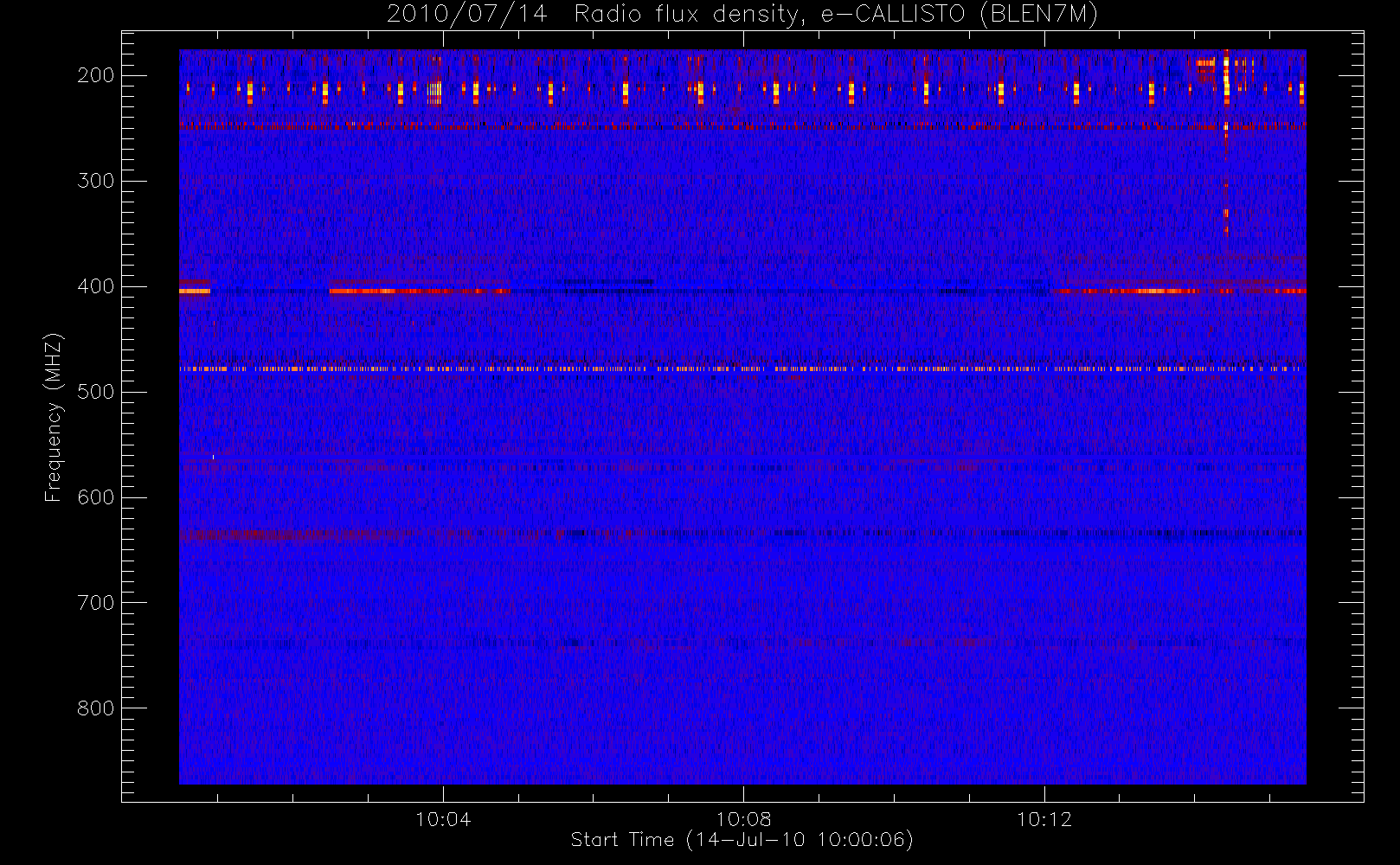Click the 300 frequency tick label
Viewport: 1400px width, 865px height.
[96, 181]
